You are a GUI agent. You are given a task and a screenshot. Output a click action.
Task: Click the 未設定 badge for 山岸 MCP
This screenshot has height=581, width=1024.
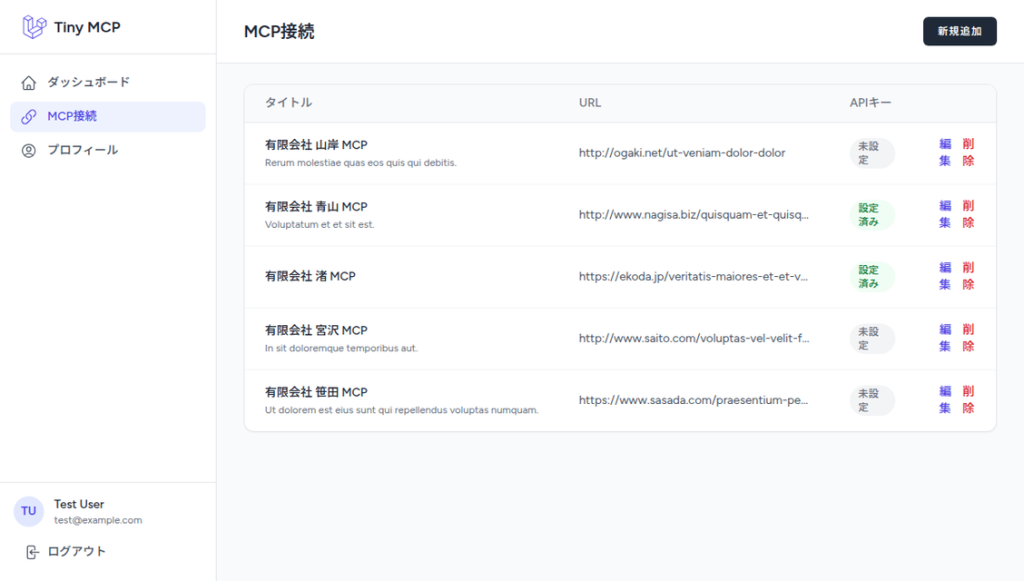pyautogui.click(x=872, y=153)
